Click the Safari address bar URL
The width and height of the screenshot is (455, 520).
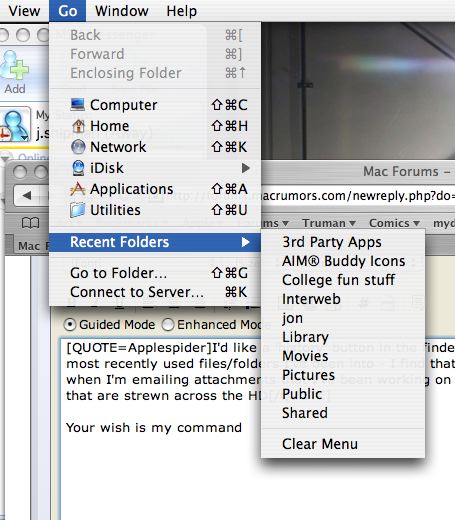click(358, 196)
